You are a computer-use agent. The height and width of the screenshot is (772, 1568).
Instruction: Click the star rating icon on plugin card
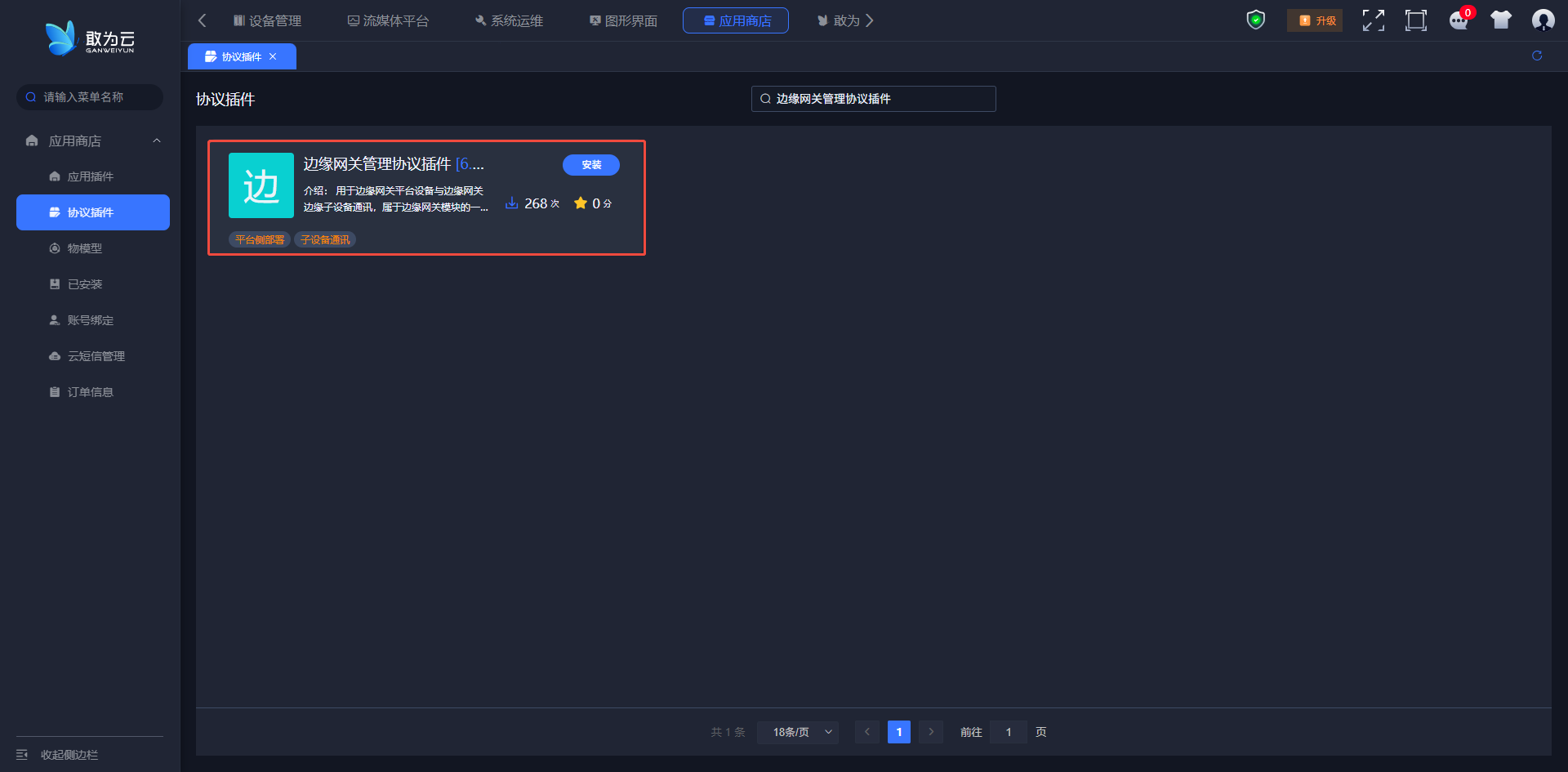pos(581,203)
